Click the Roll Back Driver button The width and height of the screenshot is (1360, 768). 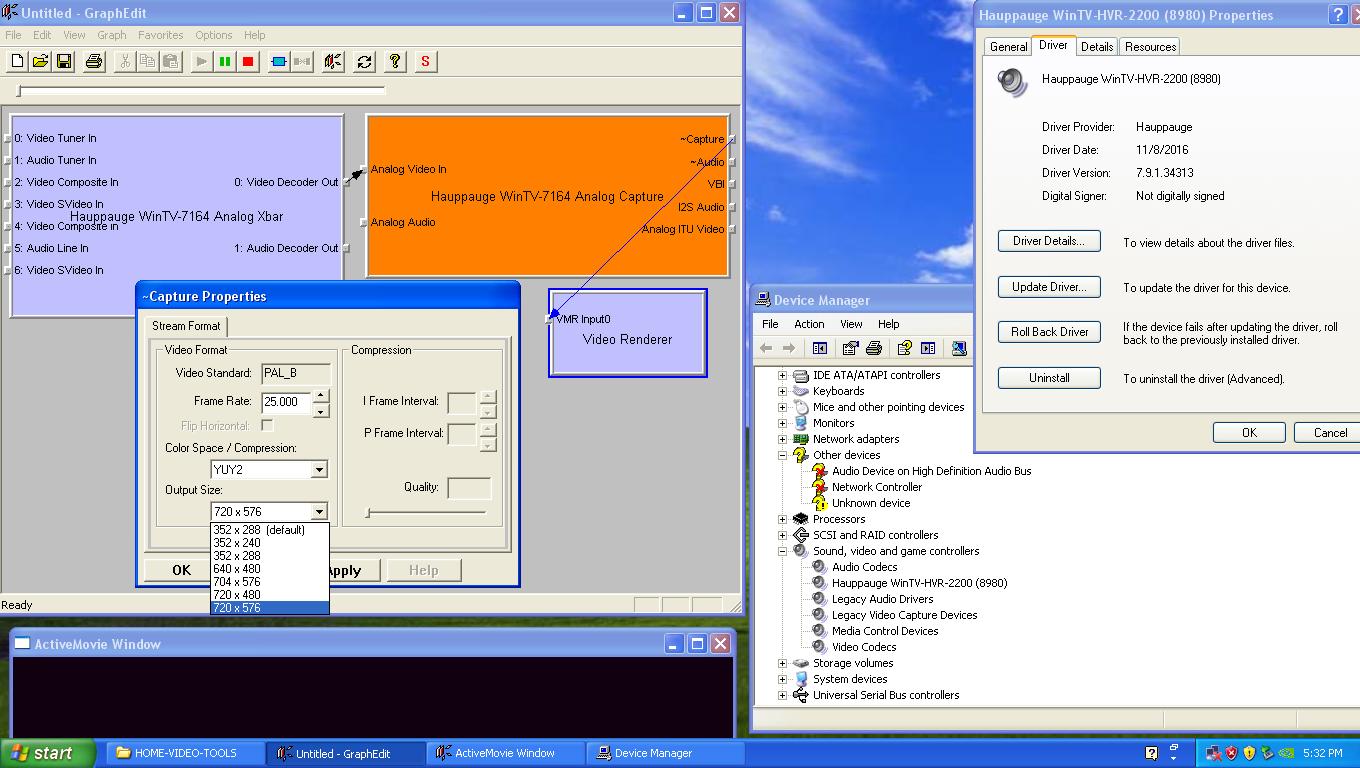[x=1048, y=332]
